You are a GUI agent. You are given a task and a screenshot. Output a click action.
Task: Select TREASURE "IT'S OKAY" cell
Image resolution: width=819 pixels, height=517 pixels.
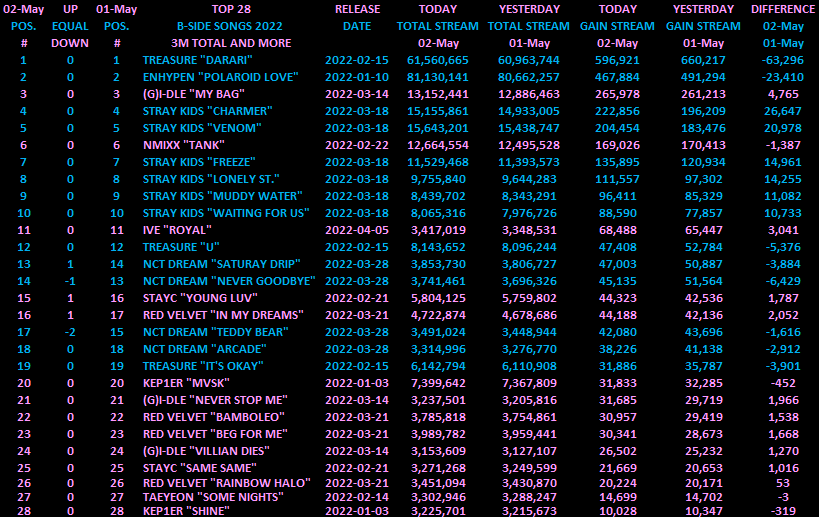(203, 366)
